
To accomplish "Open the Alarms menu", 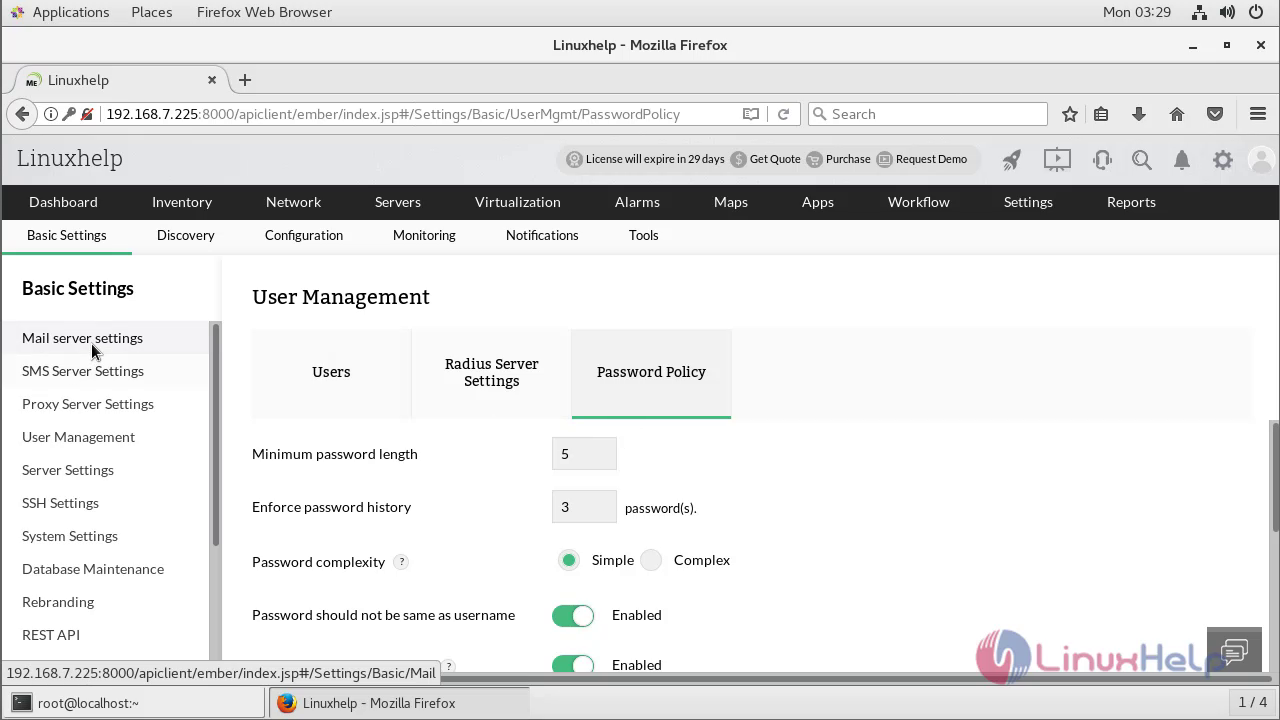I will [637, 202].
